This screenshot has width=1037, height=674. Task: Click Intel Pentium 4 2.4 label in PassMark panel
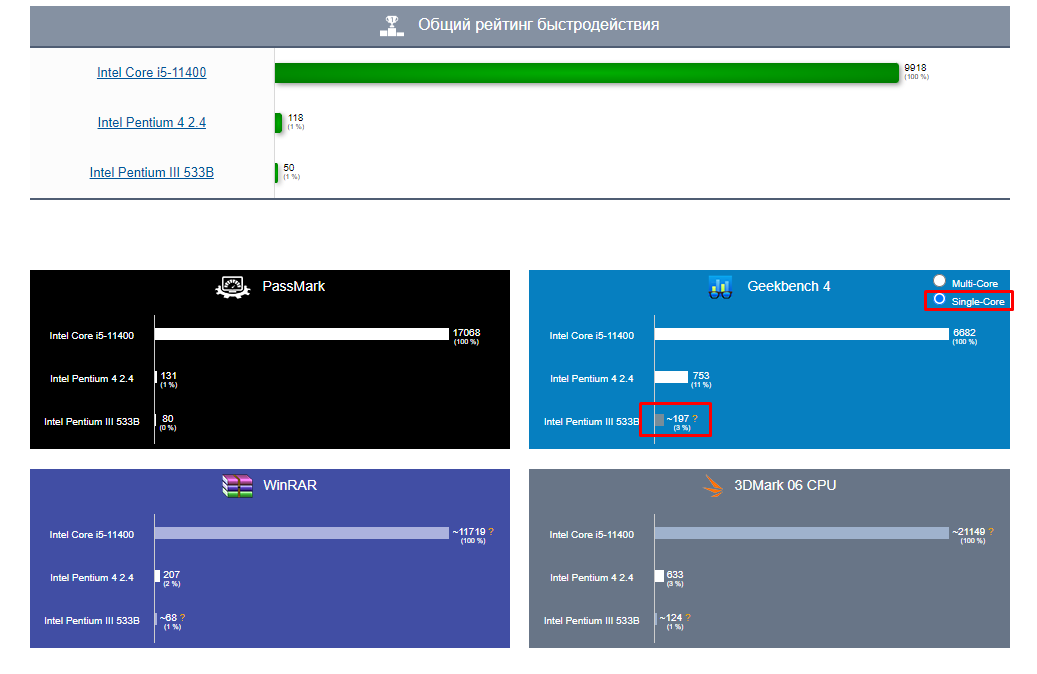pos(92,379)
